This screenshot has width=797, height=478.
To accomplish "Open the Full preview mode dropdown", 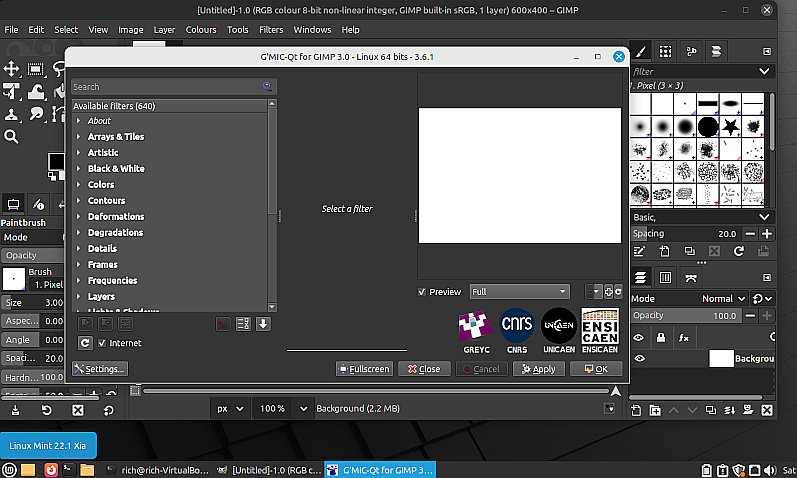I will pyautogui.click(x=519, y=292).
